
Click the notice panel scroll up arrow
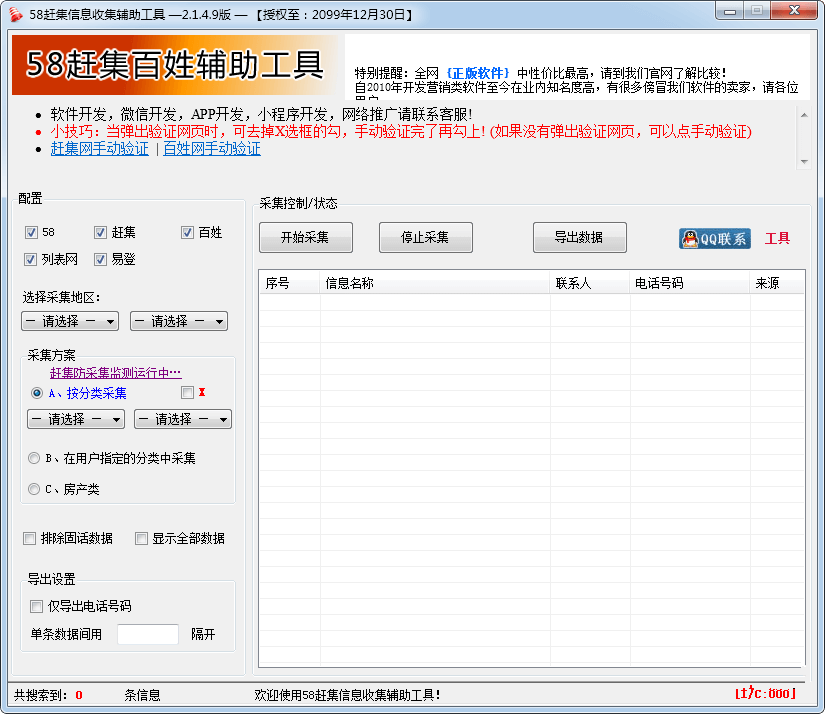click(x=804, y=115)
